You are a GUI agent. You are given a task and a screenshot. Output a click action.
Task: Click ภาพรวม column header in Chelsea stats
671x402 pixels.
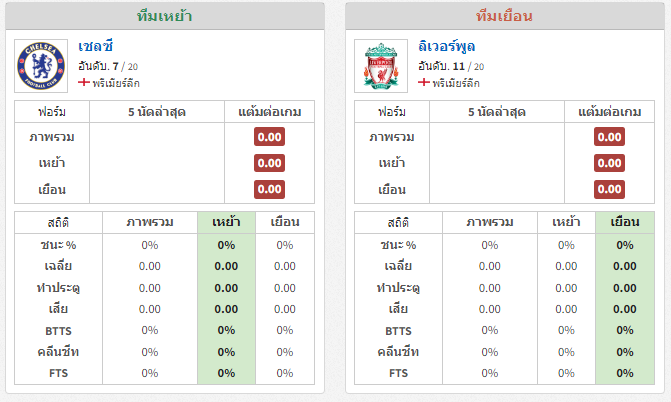tap(150, 222)
